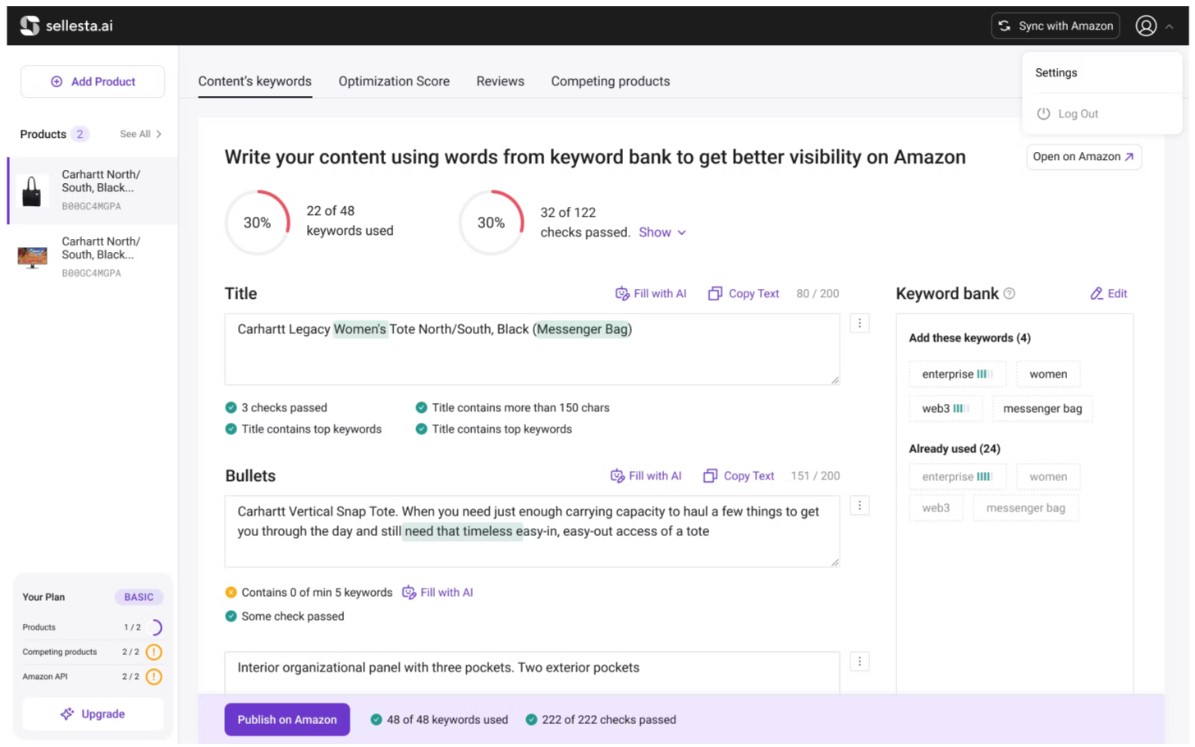Open the Title field three-dot menu
Viewport: 1195px width, 747px height.
(860, 323)
